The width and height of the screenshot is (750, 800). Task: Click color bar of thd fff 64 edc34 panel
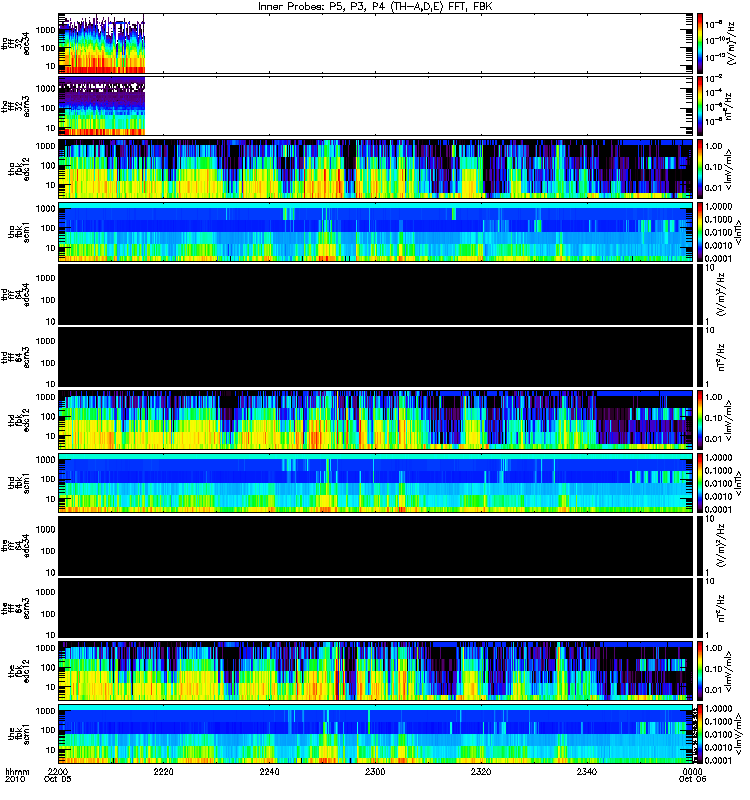click(700, 294)
